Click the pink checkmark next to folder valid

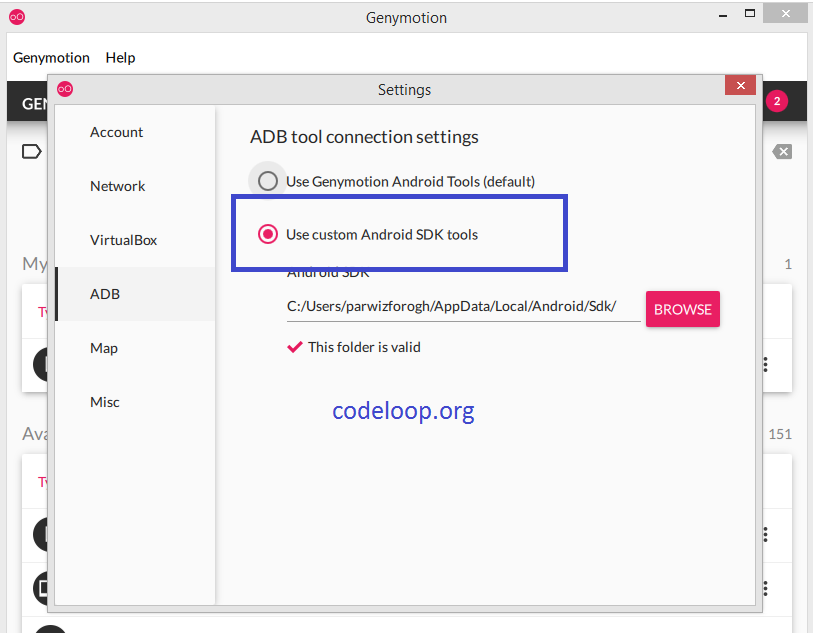coord(295,347)
